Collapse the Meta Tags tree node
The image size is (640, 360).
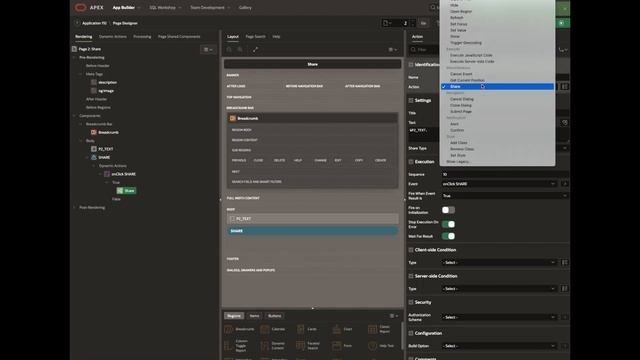tap(81, 74)
